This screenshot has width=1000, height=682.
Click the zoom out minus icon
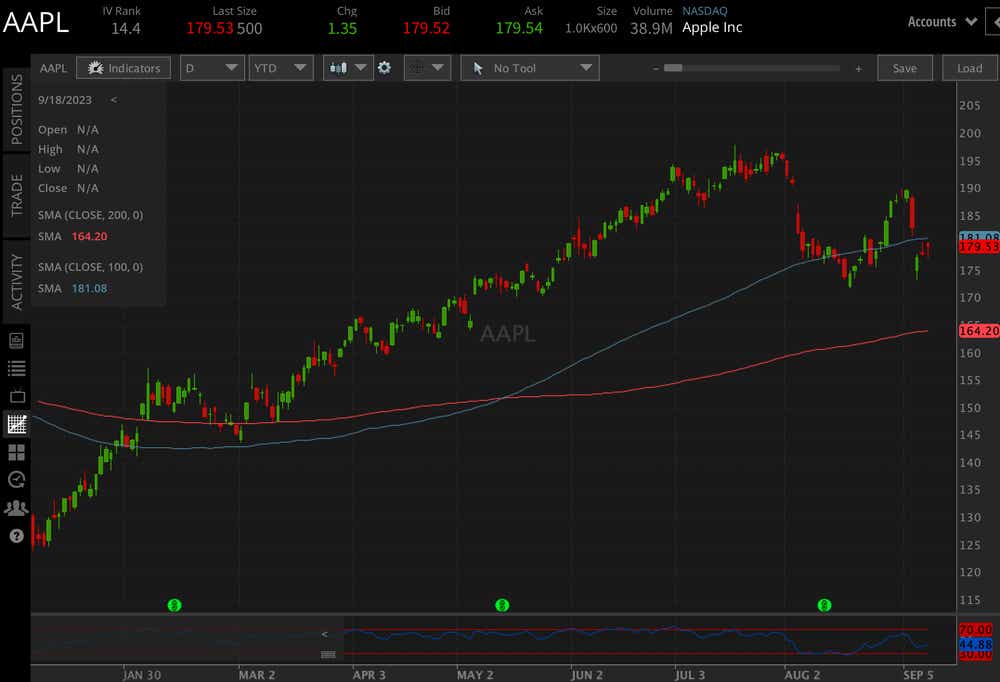(656, 68)
